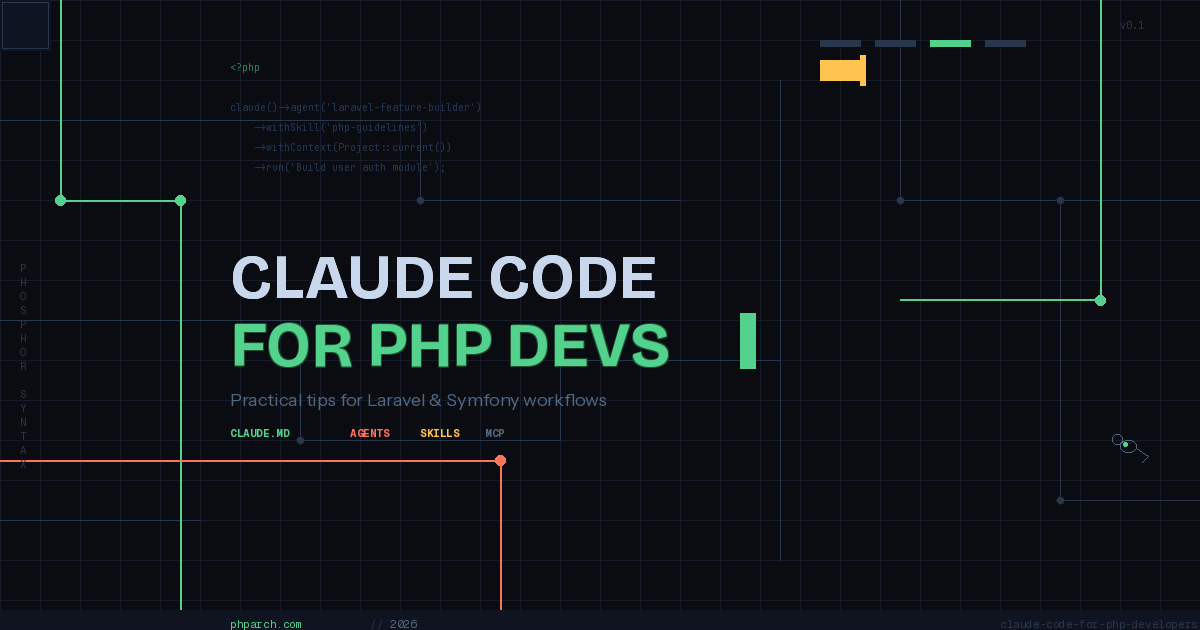Click the v0.1 version label

tap(1132, 26)
